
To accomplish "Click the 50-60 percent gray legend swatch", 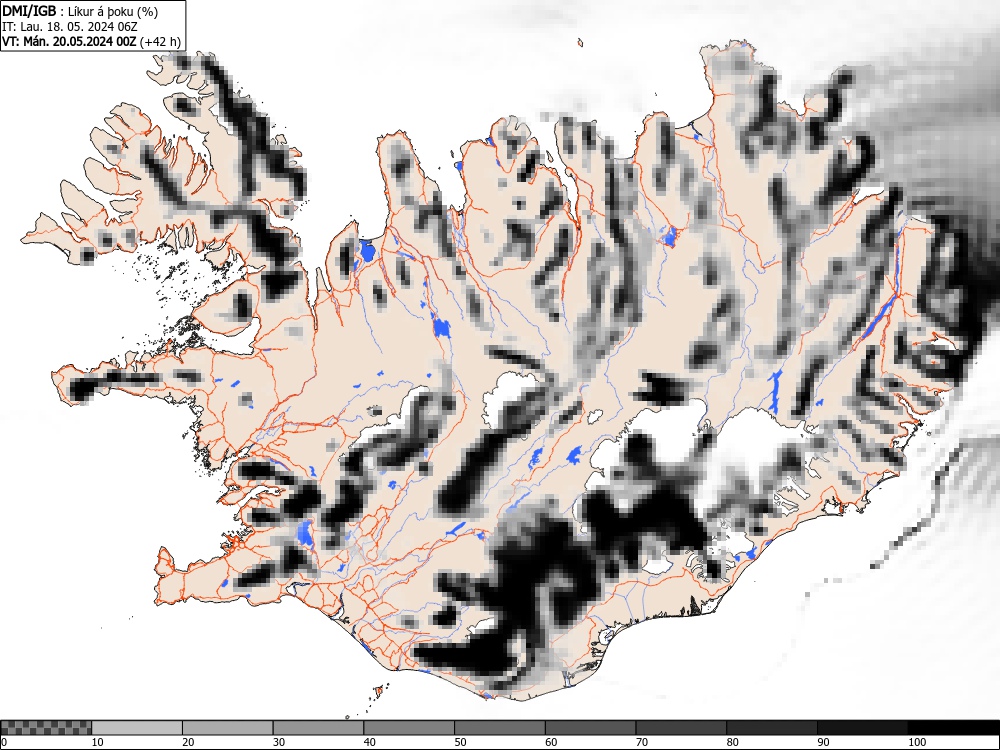I will click(499, 728).
